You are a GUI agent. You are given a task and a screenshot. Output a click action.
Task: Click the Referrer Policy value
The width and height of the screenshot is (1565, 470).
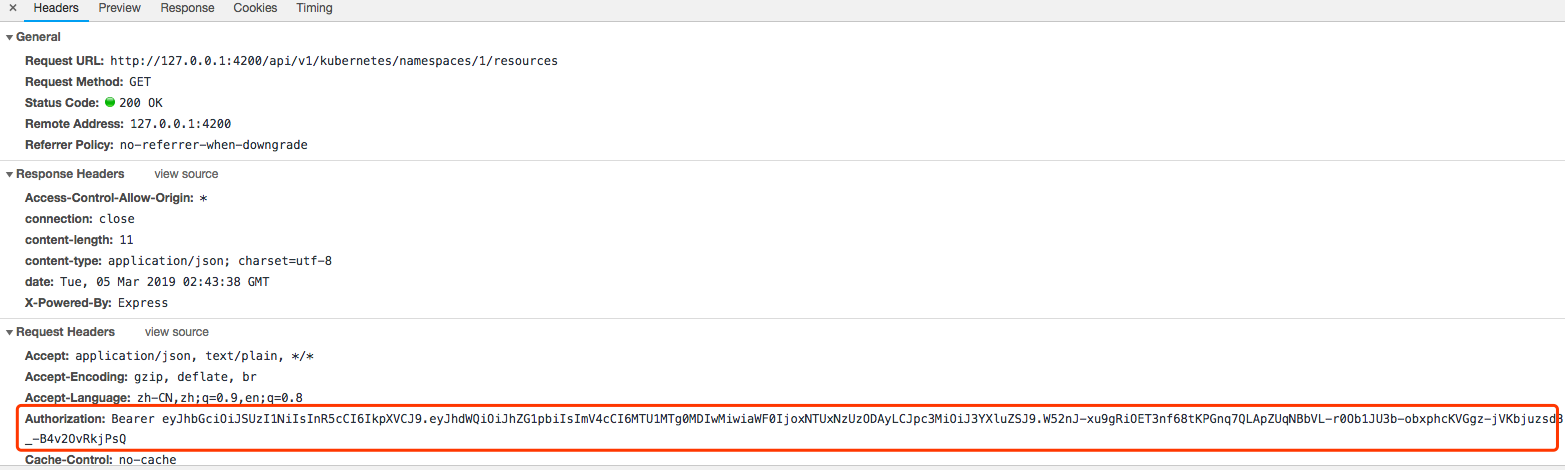click(221, 145)
